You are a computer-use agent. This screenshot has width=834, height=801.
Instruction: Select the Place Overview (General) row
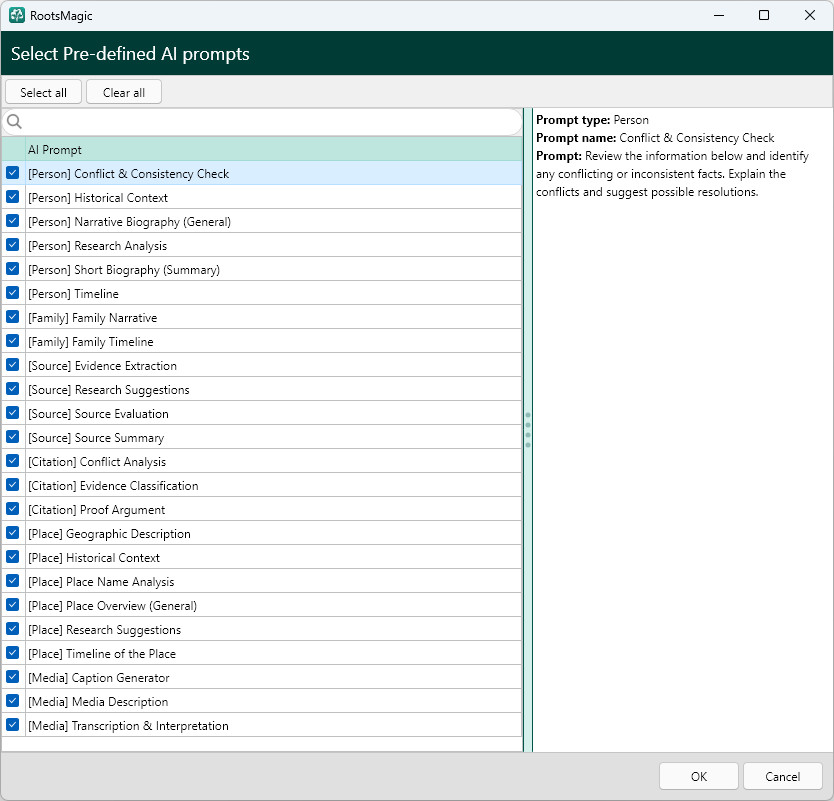click(x=262, y=605)
